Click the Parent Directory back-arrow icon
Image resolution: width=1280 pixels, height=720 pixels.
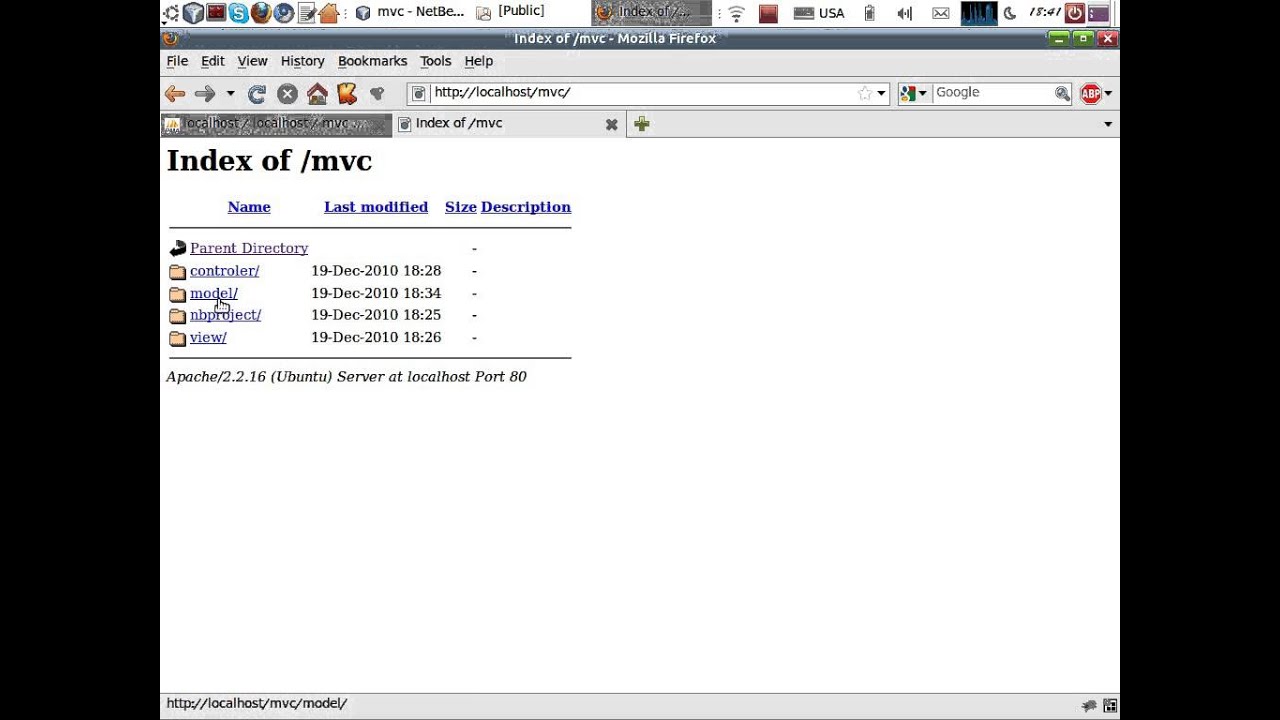point(178,248)
